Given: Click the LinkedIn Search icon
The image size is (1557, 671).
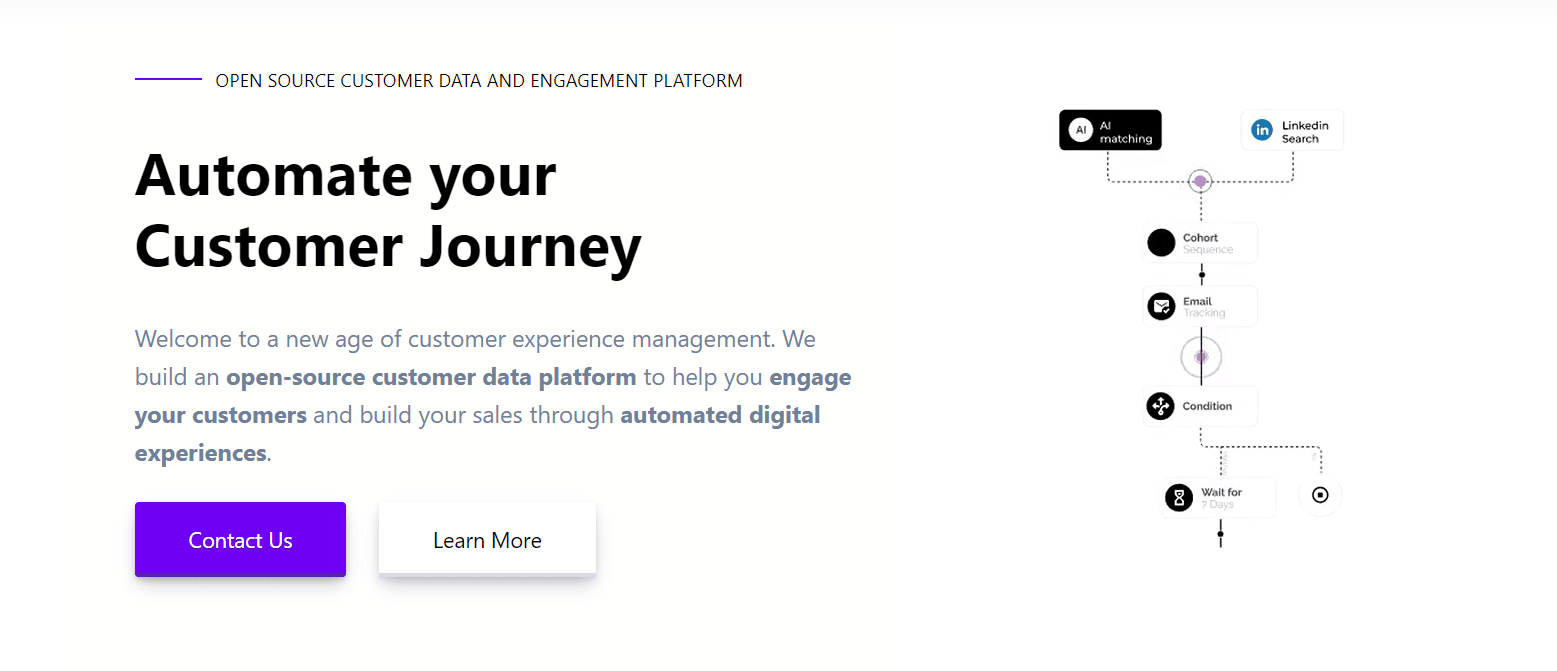Looking at the screenshot, I should coord(1262,129).
